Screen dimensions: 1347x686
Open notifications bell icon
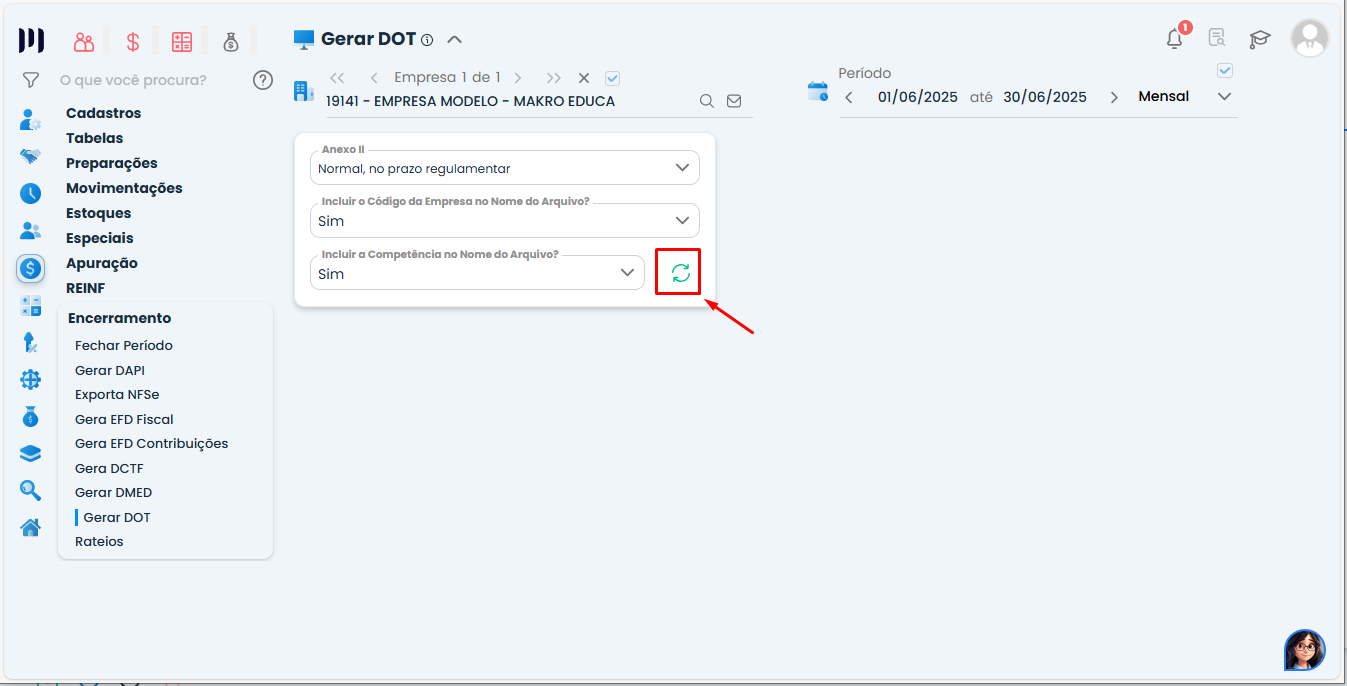click(x=1175, y=39)
